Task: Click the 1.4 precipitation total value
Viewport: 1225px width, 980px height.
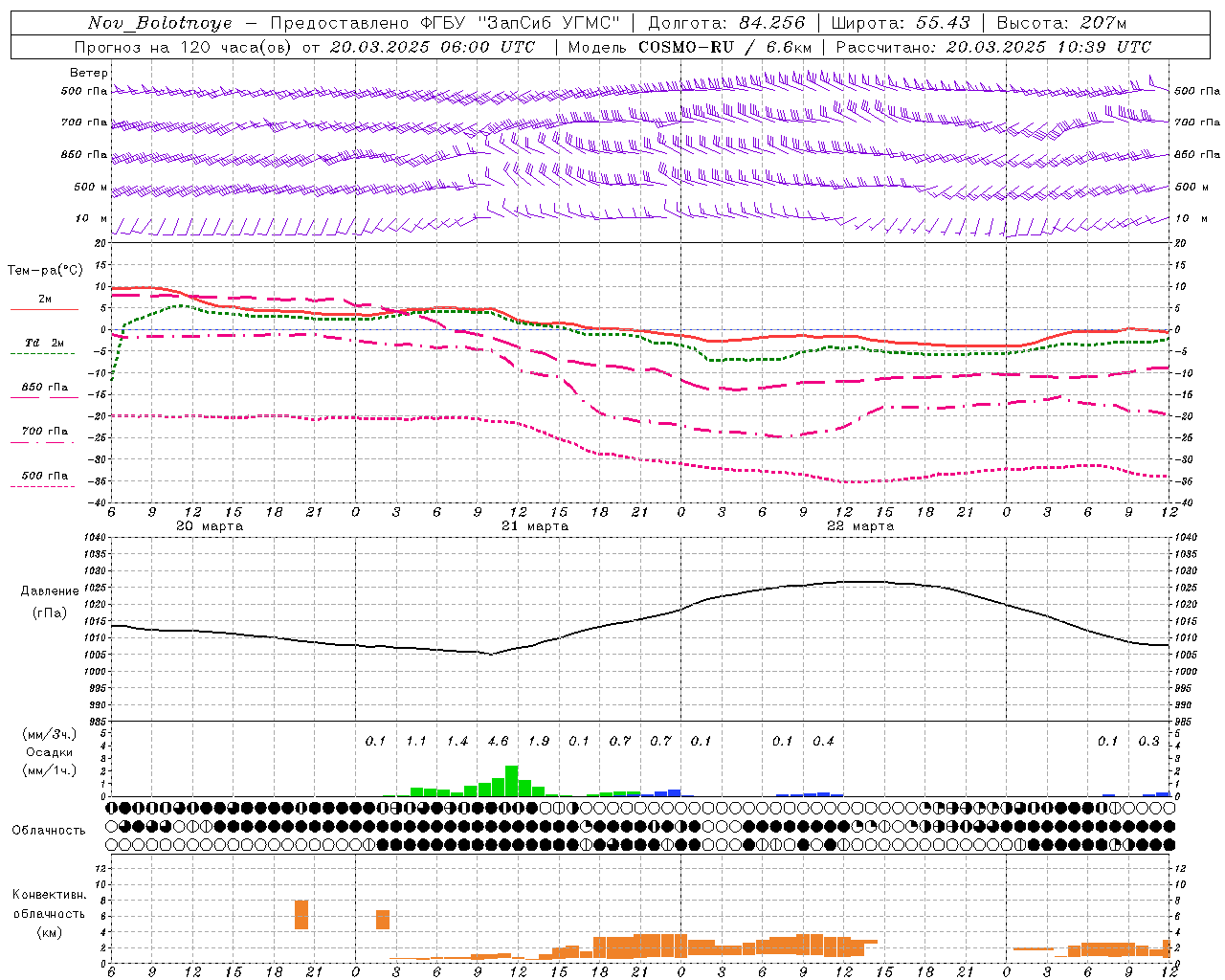Action: click(x=457, y=741)
